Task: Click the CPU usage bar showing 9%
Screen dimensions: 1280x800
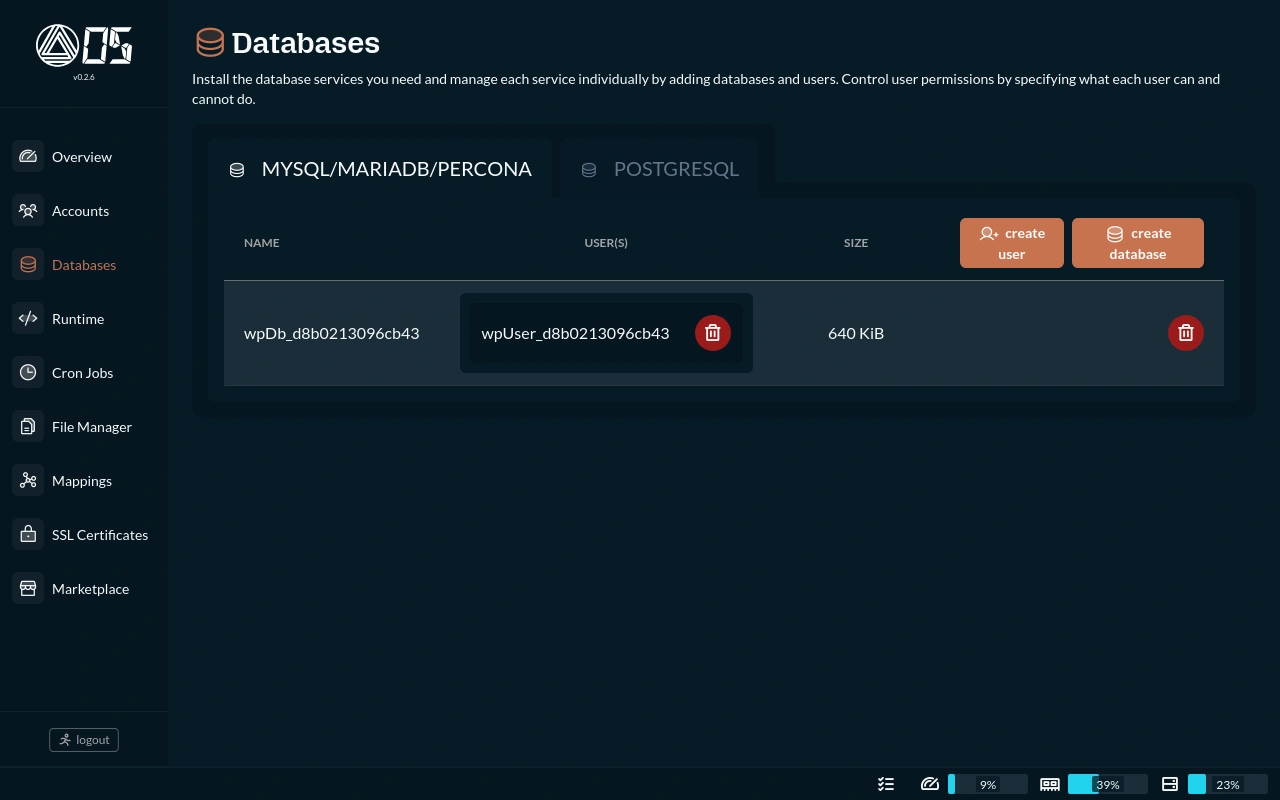Action: tap(987, 785)
